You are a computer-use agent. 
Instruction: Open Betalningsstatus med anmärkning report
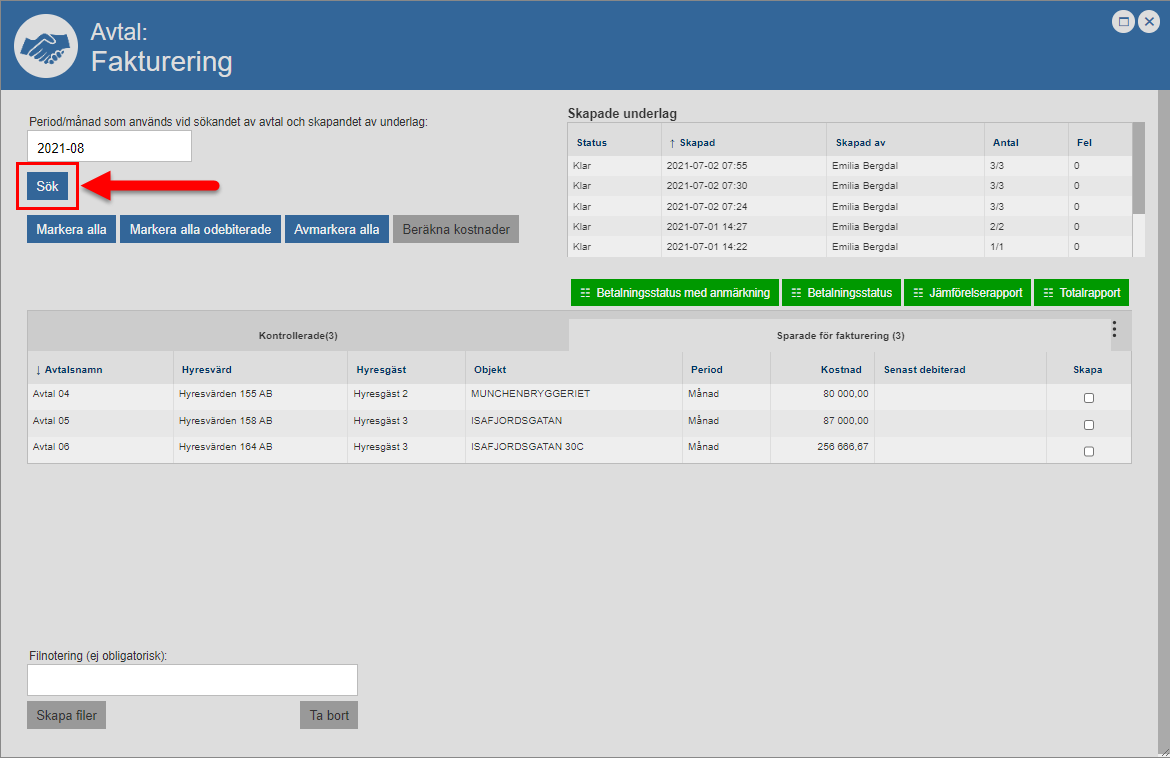[x=675, y=293]
